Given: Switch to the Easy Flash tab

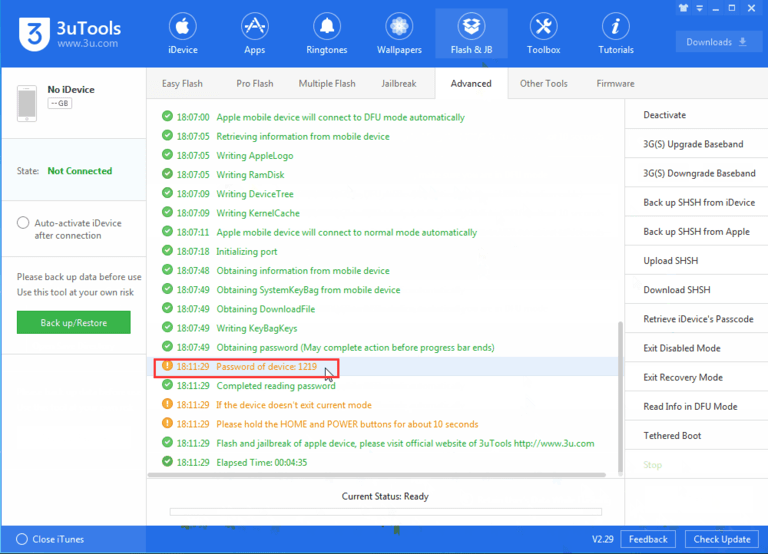Looking at the screenshot, I should 182,84.
